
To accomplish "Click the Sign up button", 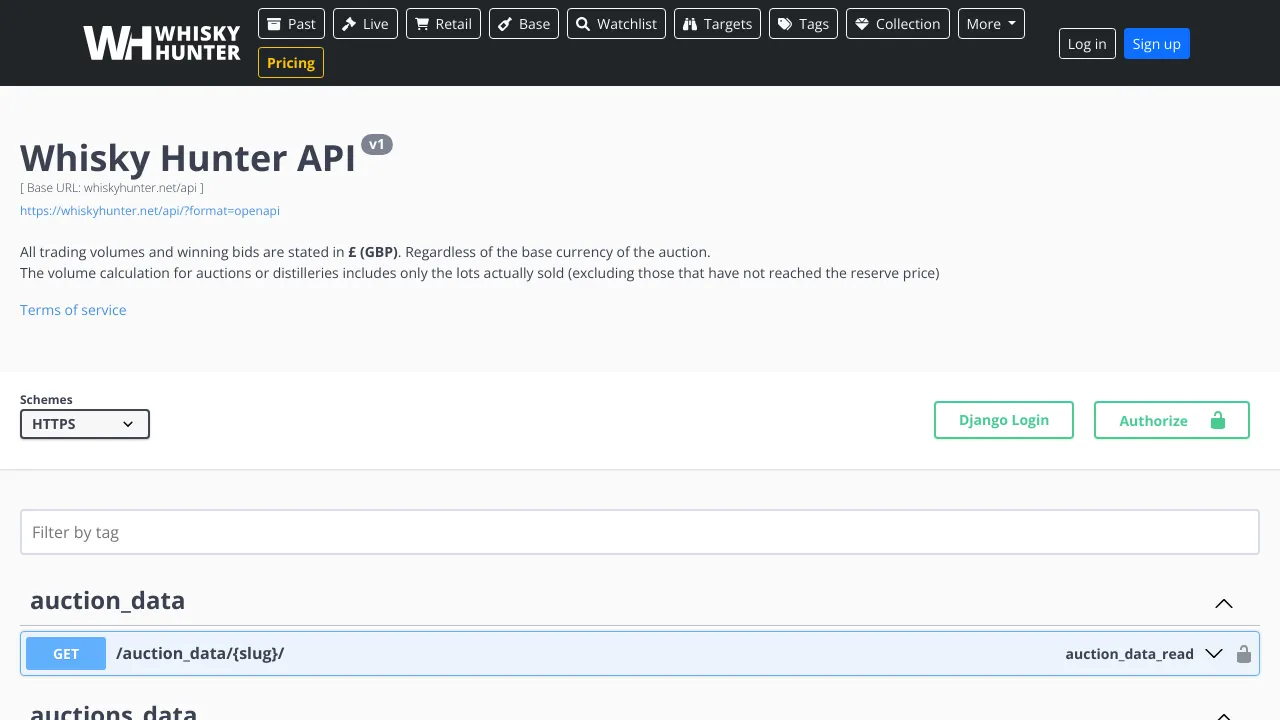I will (x=1157, y=44).
